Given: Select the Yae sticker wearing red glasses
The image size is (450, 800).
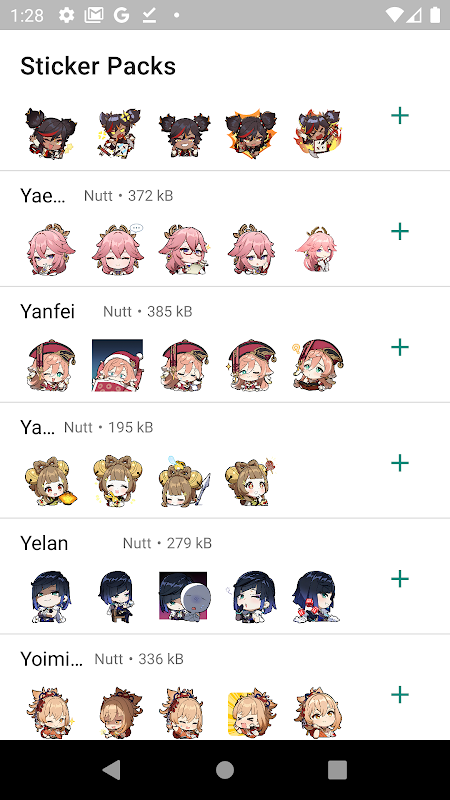Looking at the screenshot, I should [x=184, y=249].
